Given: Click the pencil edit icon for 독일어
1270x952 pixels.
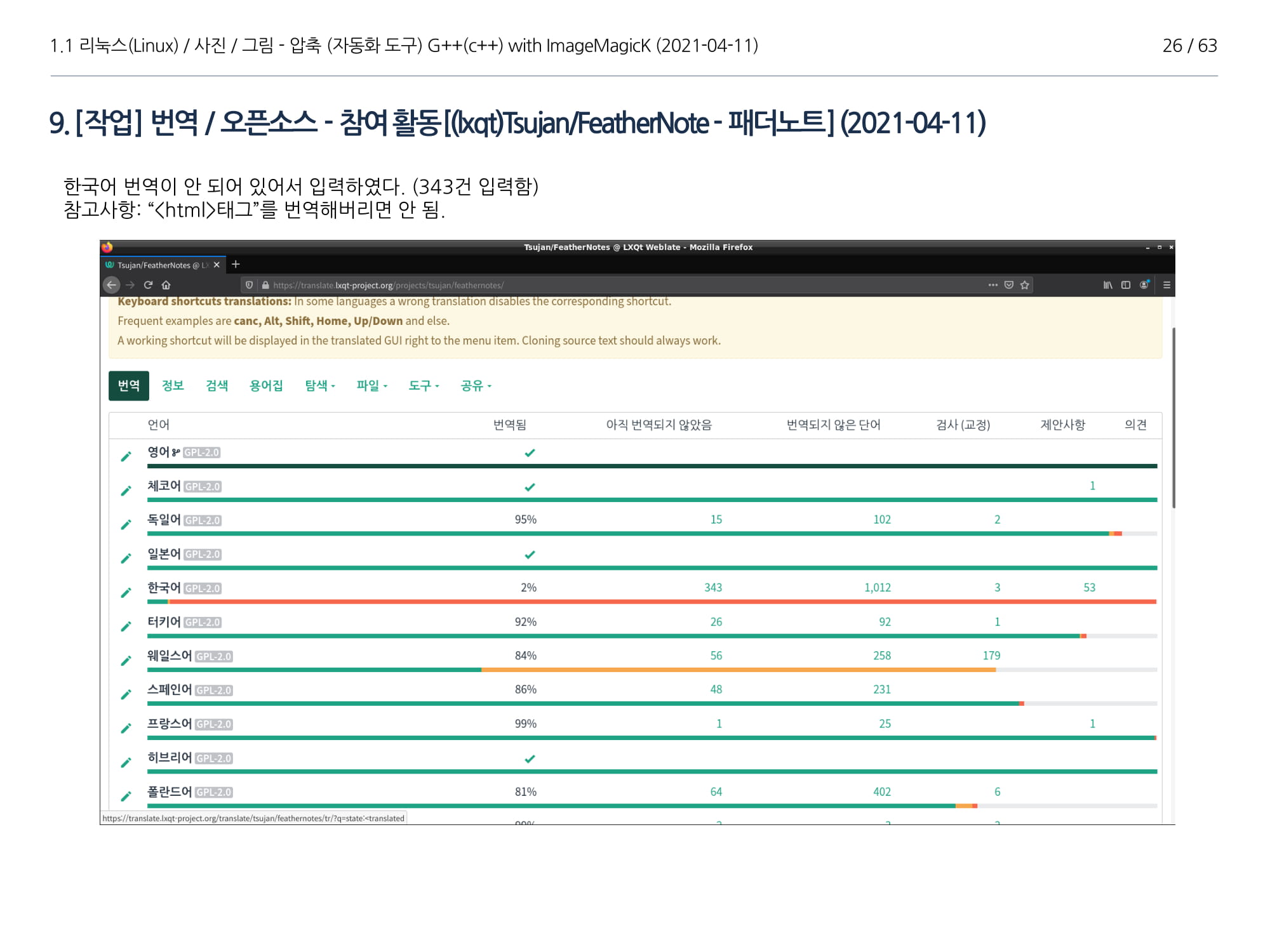Looking at the screenshot, I should [x=126, y=524].
